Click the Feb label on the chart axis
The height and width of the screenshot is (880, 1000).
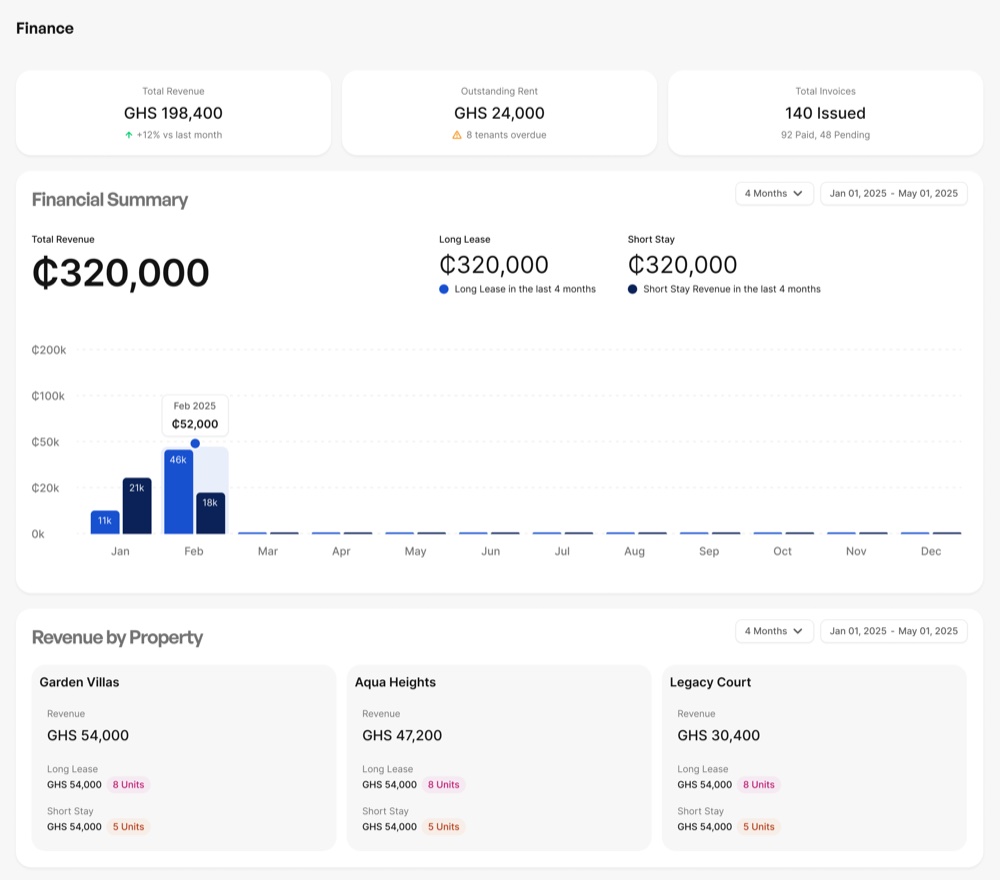[x=194, y=551]
